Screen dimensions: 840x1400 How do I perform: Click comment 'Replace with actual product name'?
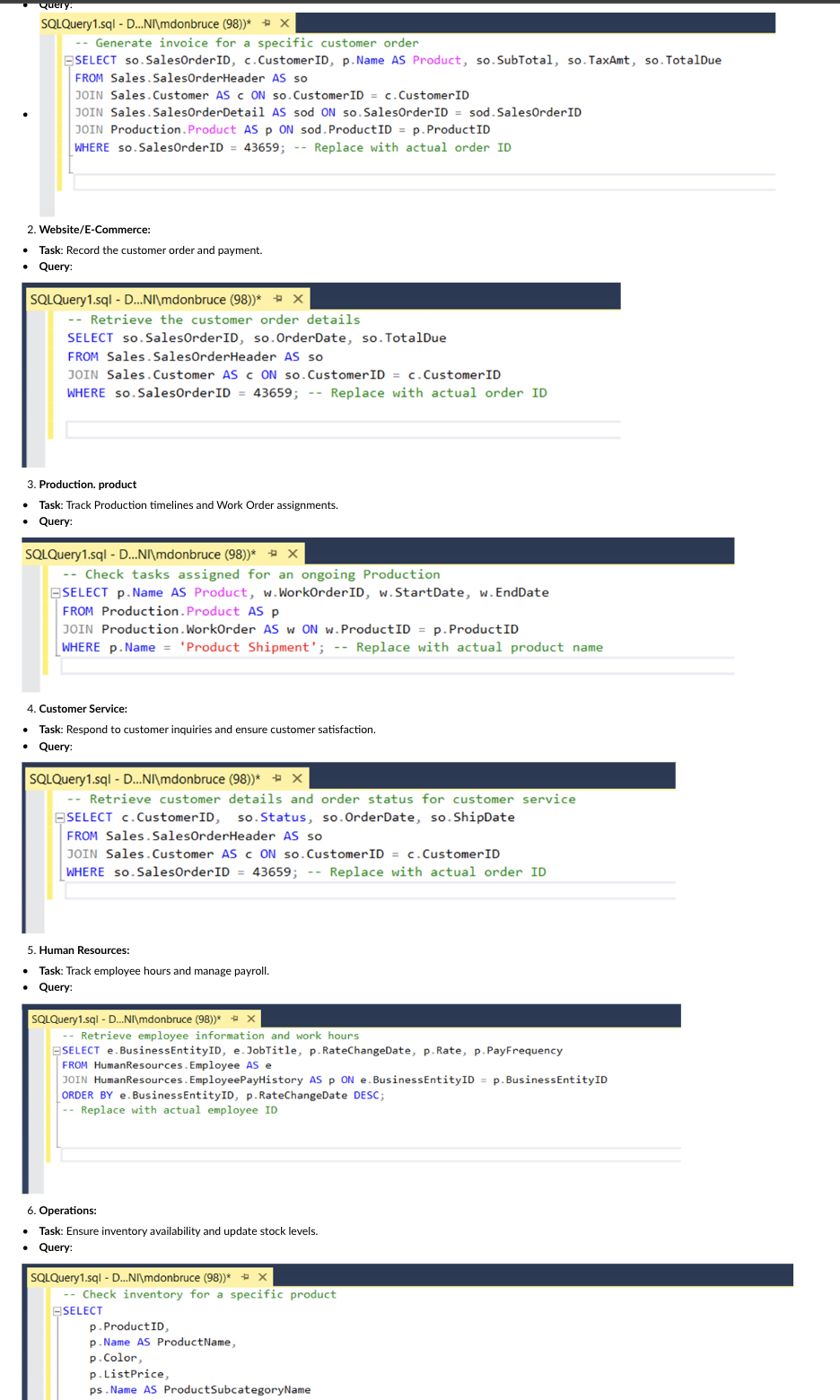click(x=468, y=647)
